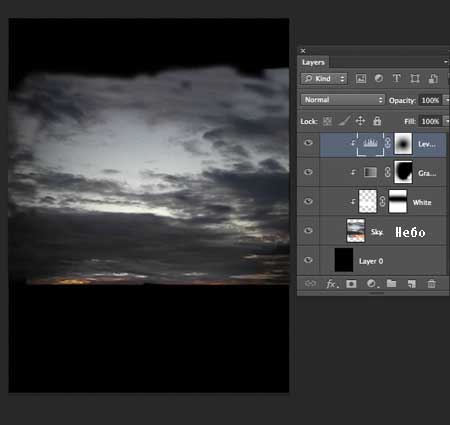
Task: Click the lock all padlock icon
Action: 377,121
